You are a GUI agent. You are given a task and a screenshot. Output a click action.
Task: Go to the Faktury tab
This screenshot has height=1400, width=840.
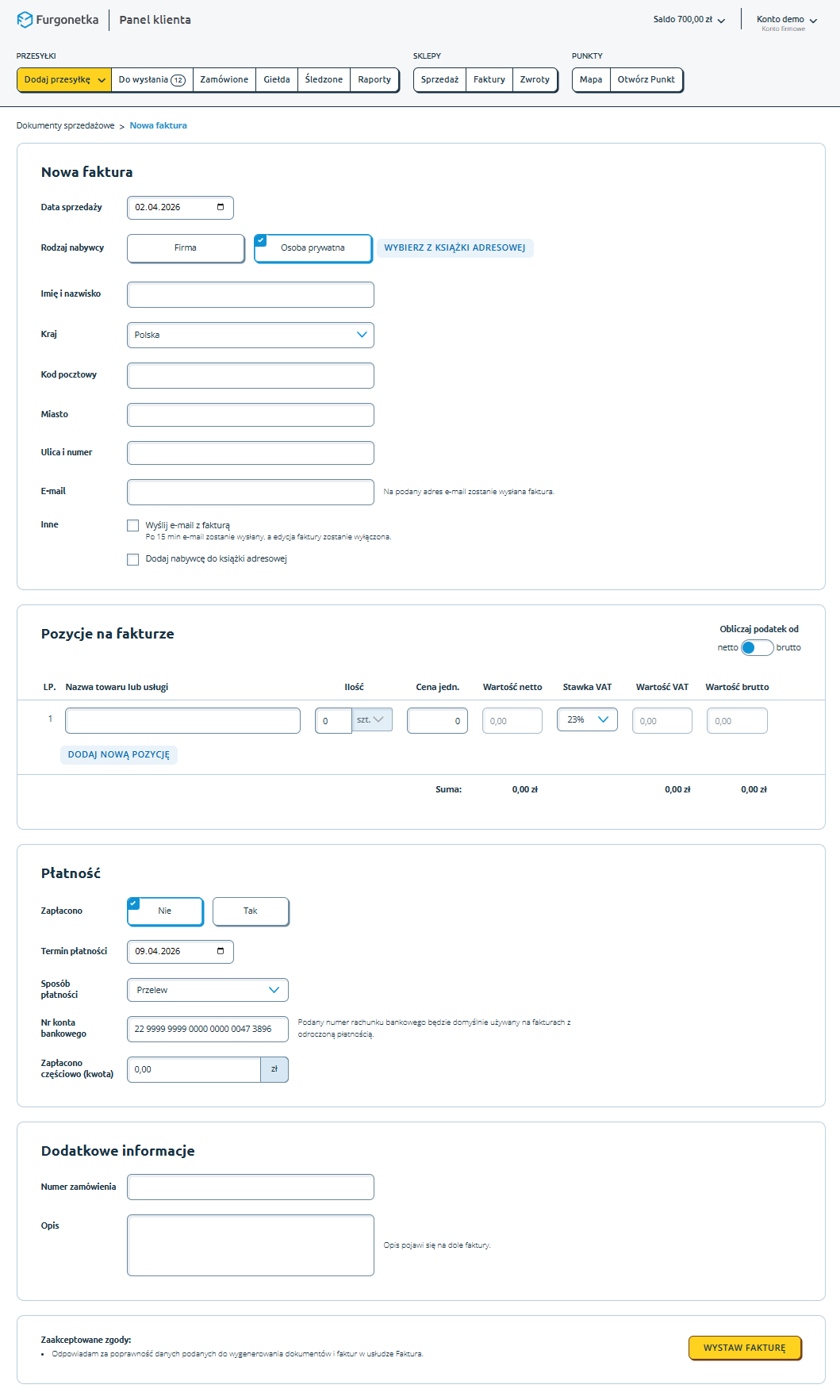489,80
